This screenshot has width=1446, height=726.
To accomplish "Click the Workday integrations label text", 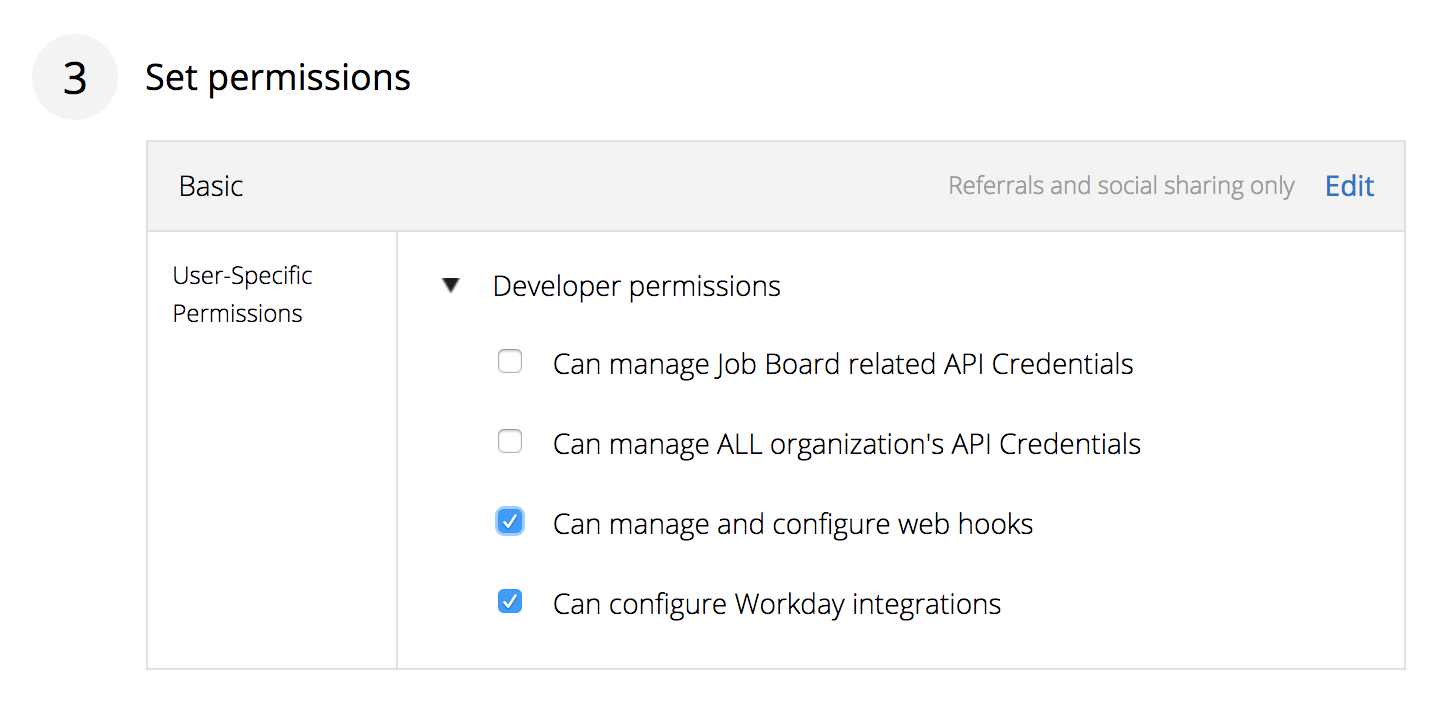I will point(777,604).
